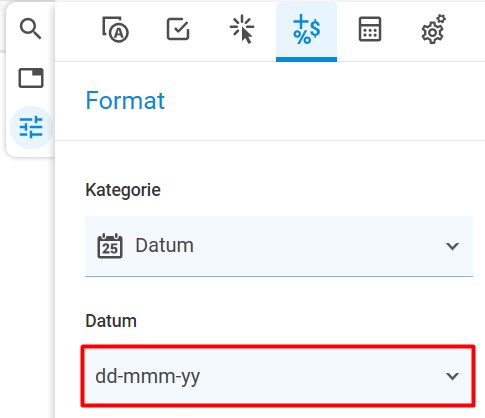Click the Kategorie field label

click(123, 190)
